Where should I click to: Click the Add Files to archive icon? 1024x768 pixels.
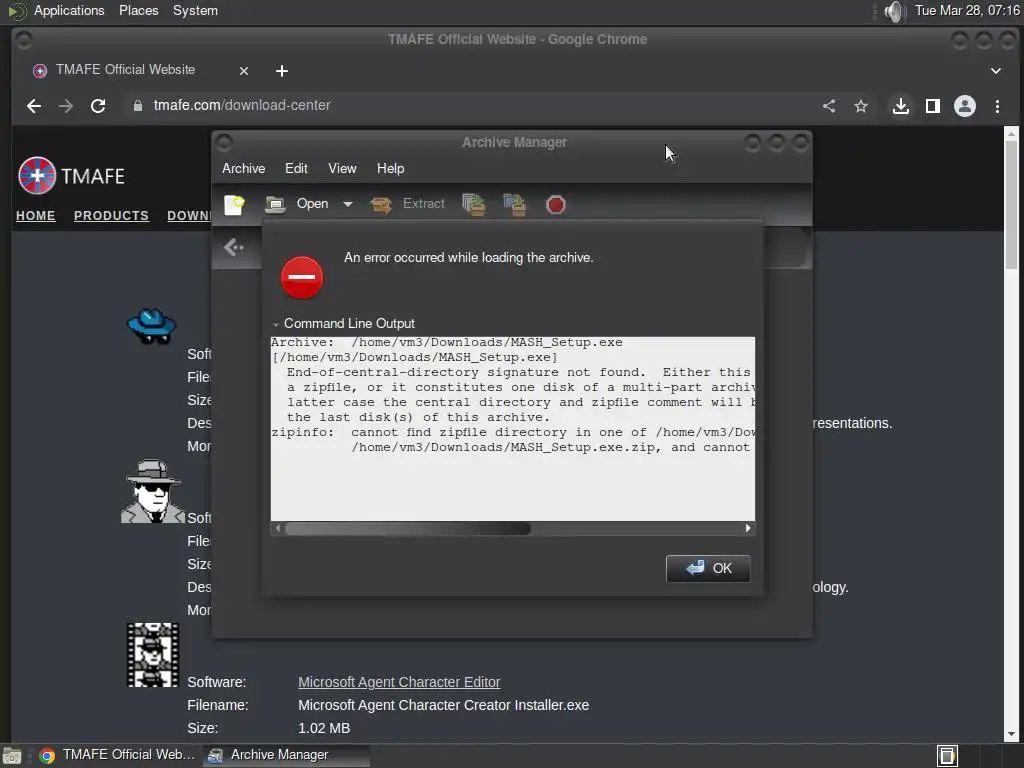[473, 204]
